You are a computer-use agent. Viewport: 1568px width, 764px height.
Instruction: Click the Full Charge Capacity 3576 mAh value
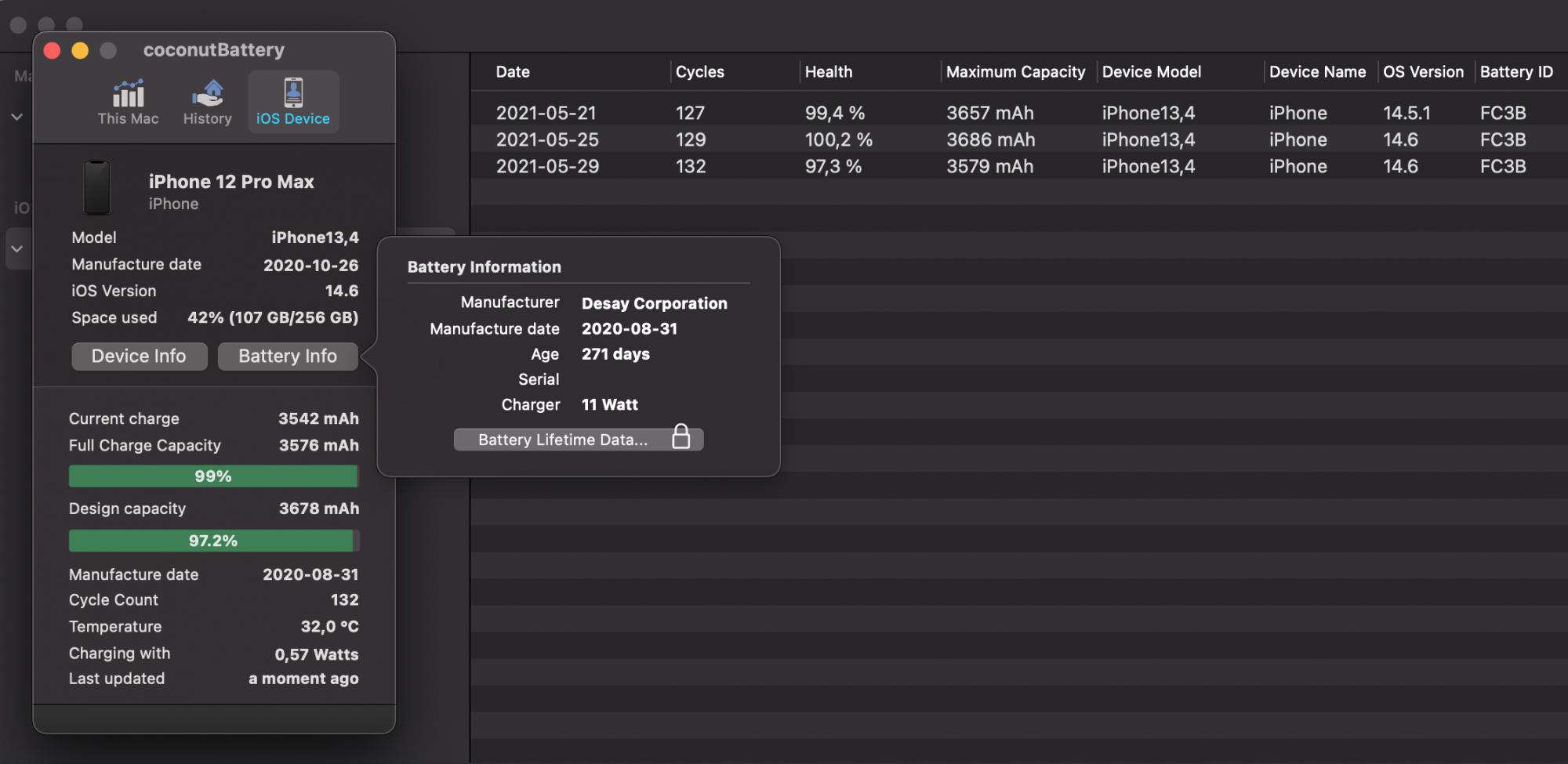(319, 446)
